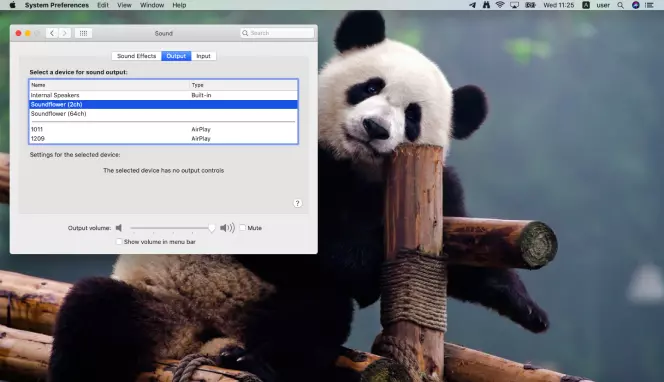Open the Edit menu

103,5
